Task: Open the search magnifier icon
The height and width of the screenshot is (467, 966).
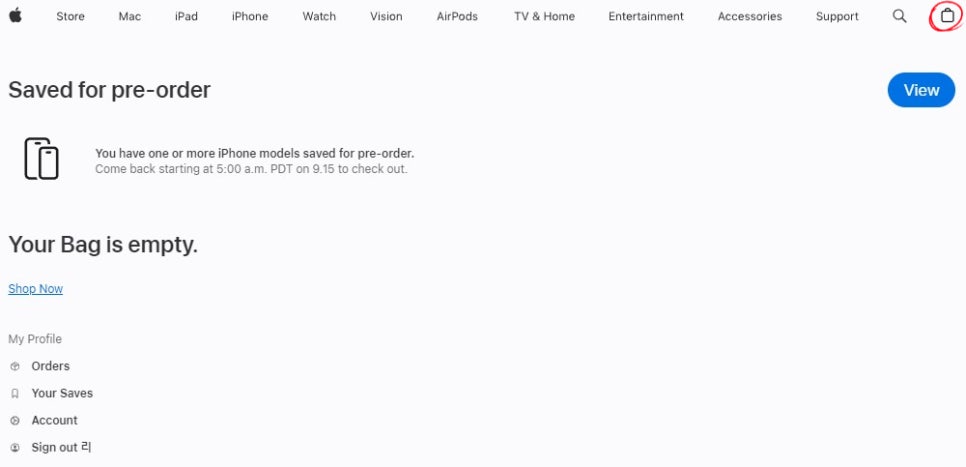Action: click(x=899, y=16)
